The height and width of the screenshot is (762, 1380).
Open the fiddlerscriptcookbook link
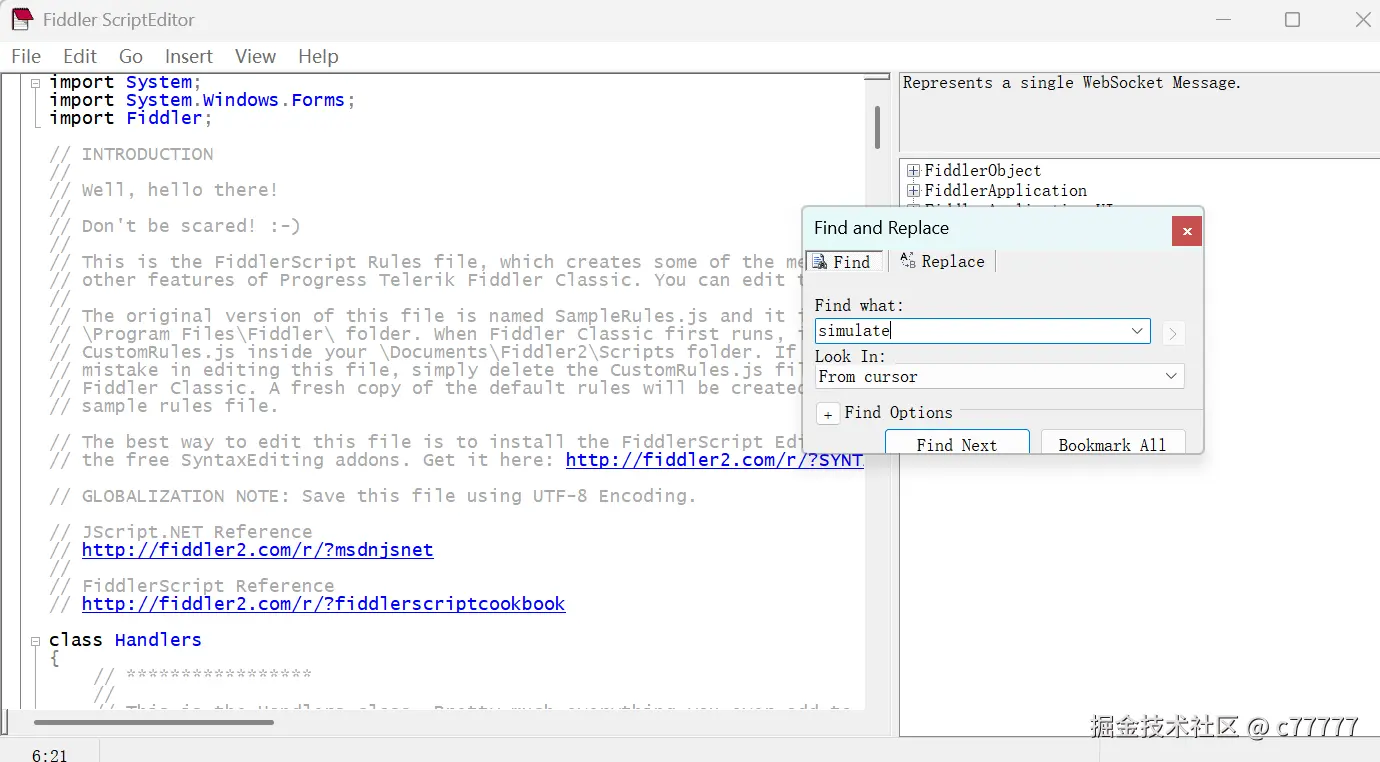pyautogui.click(x=324, y=604)
